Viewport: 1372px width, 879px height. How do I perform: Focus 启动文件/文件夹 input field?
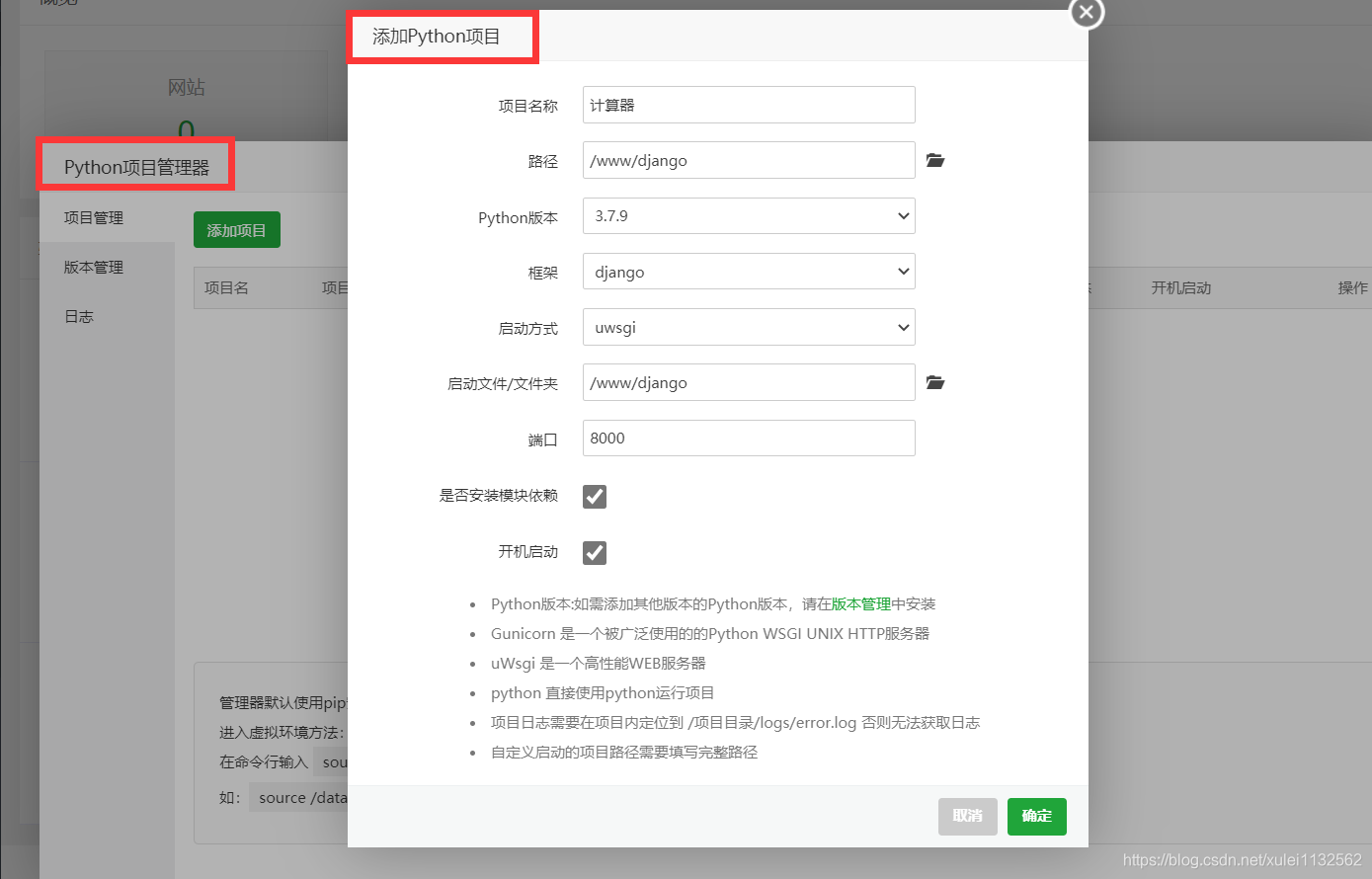tap(749, 382)
